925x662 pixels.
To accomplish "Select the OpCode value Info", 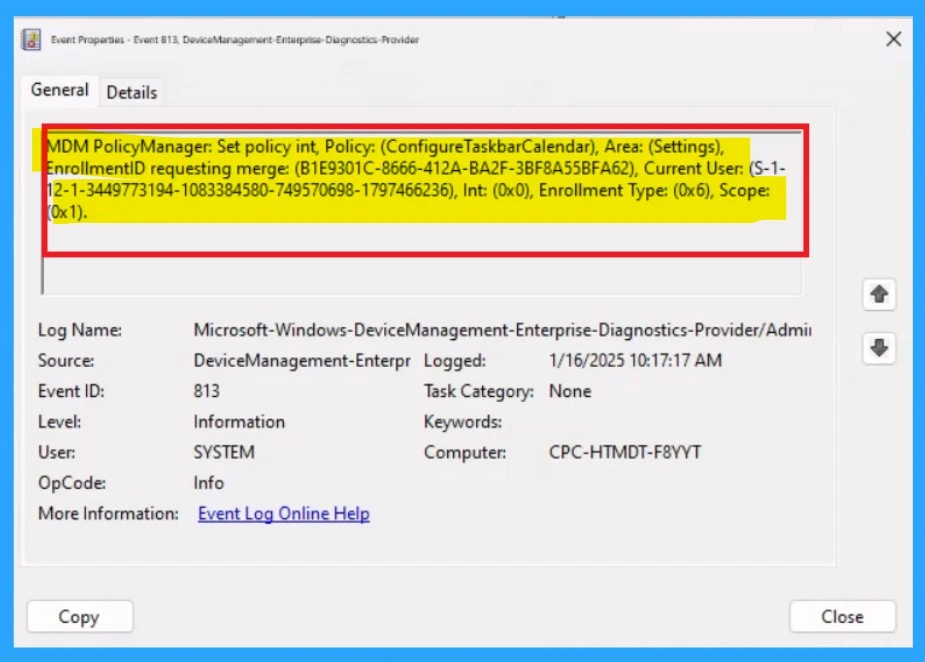I will coord(209,483).
